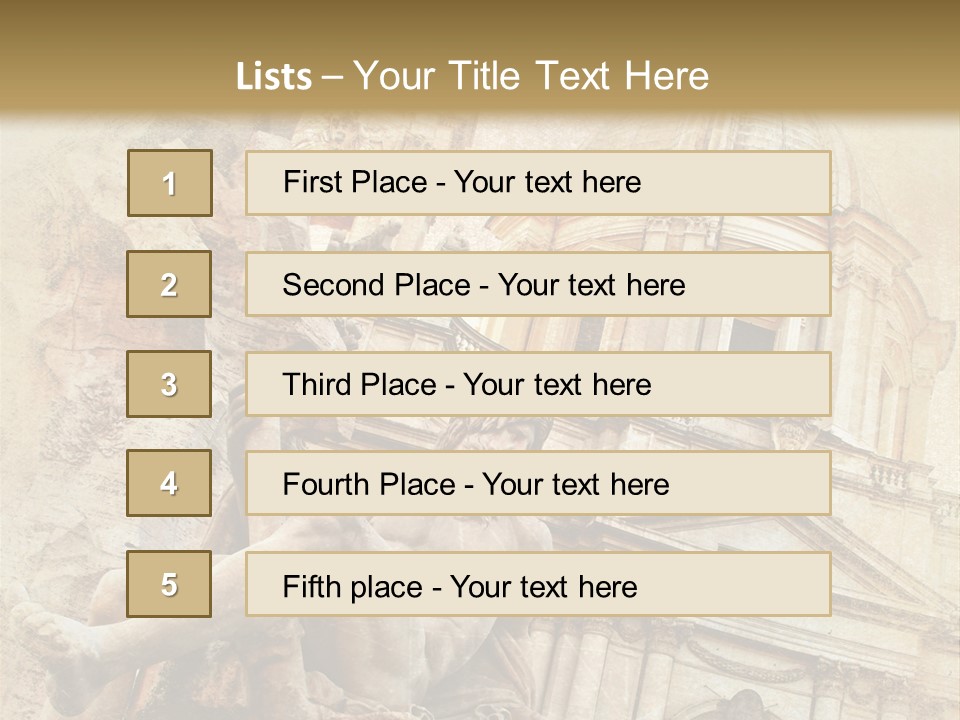
Task: Click the number 1 box
Action: pos(170,183)
